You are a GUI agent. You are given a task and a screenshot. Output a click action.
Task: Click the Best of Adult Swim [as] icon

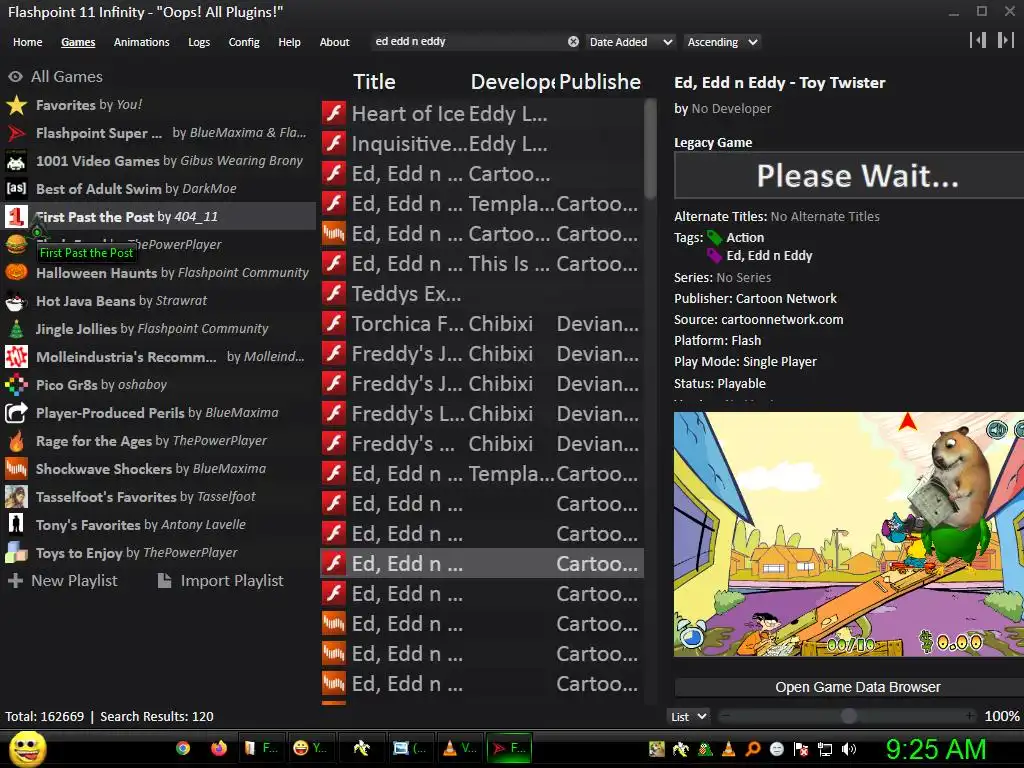(16, 189)
